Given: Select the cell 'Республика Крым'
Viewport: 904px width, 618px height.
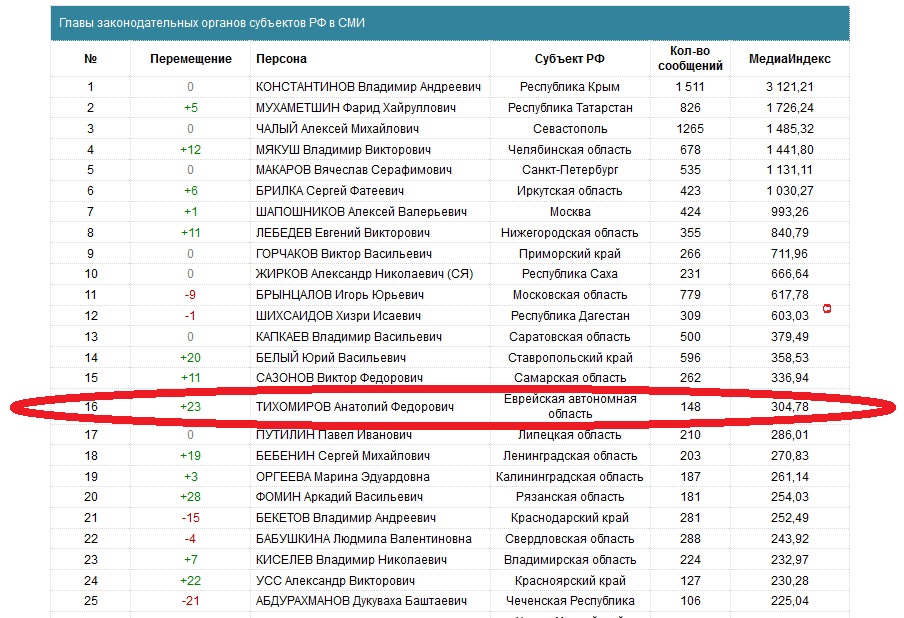Looking at the screenshot, I should point(570,87).
